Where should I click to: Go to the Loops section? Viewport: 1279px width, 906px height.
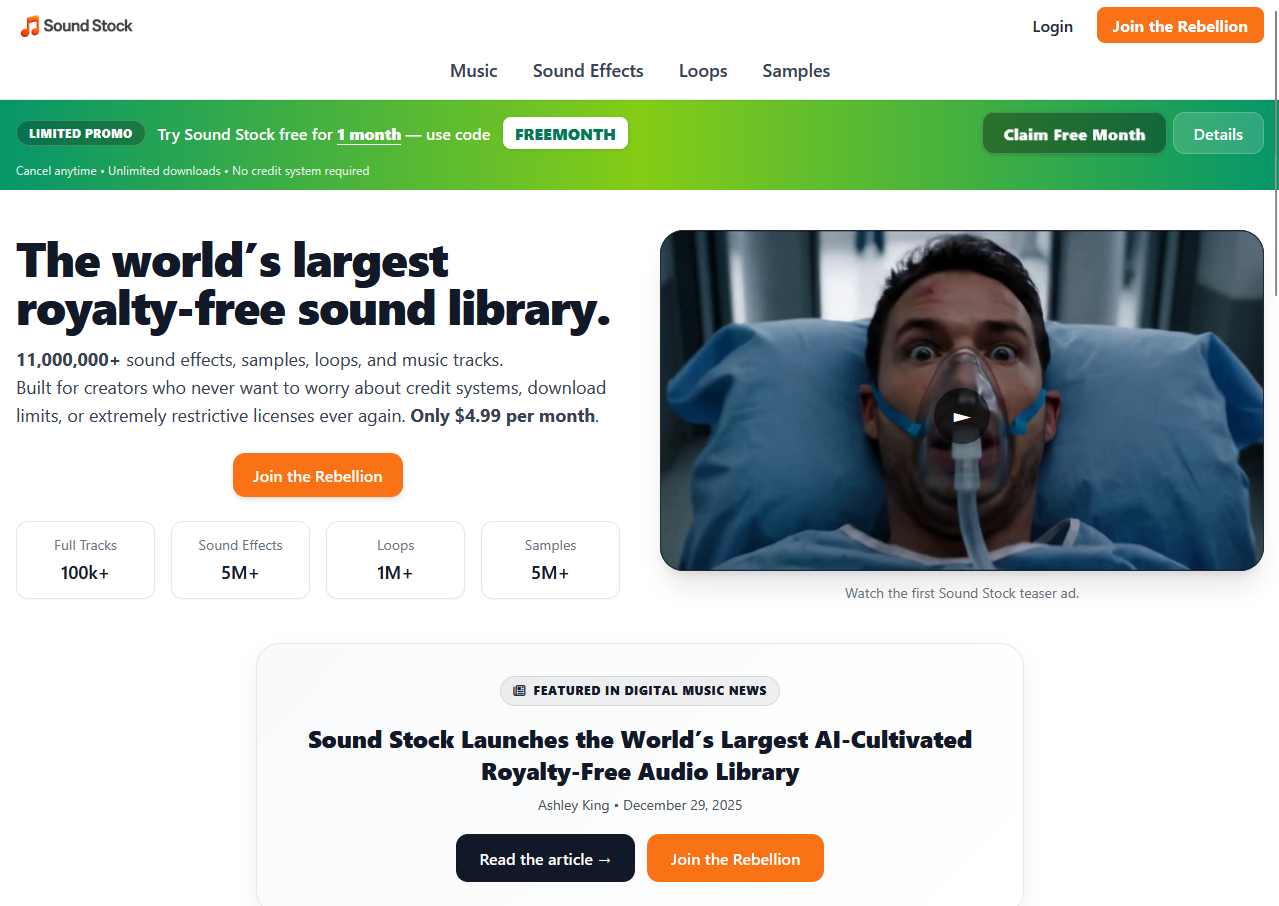tap(703, 71)
